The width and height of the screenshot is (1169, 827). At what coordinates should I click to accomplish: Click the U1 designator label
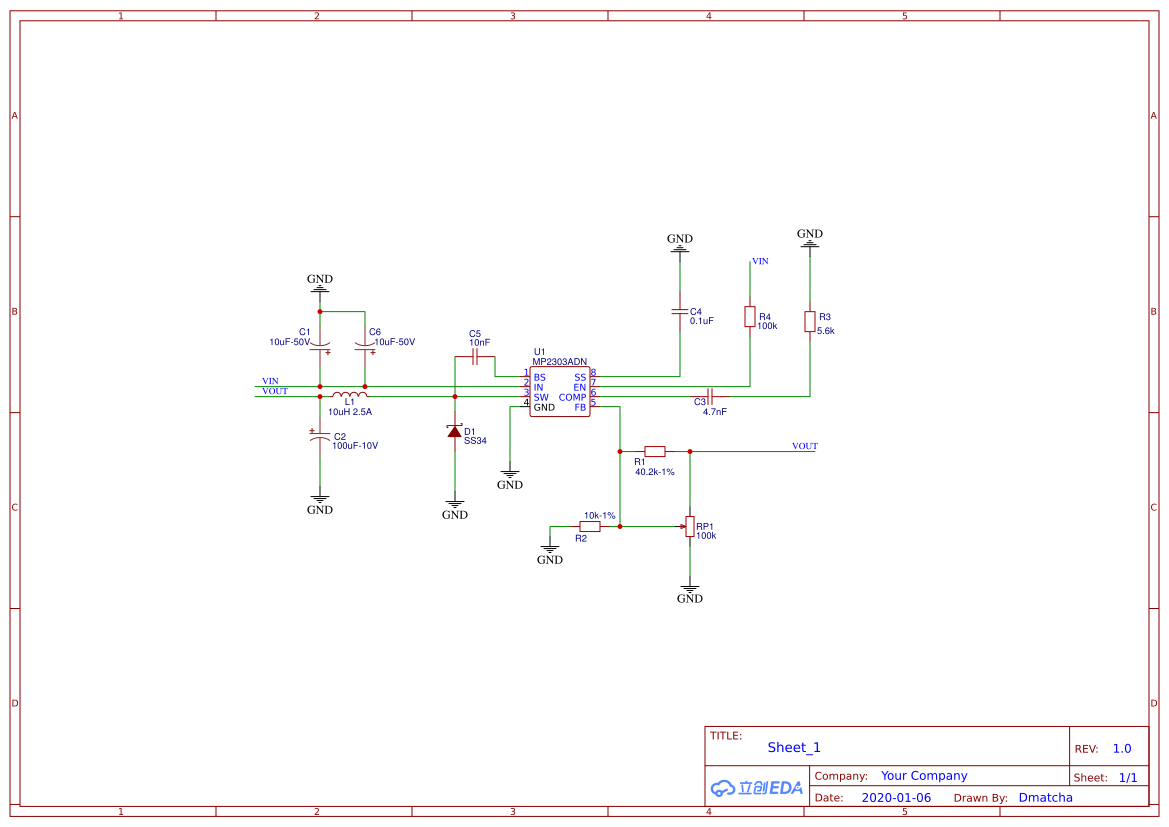(x=540, y=352)
